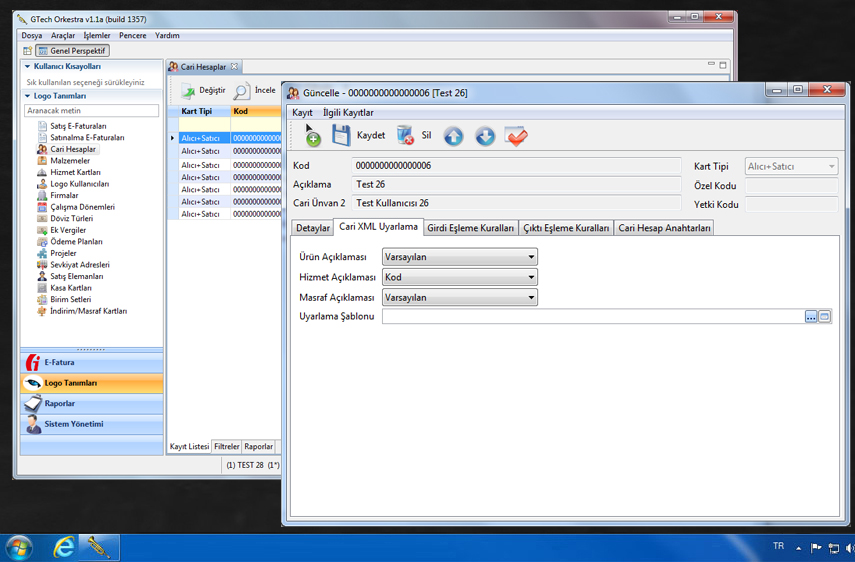Open the E-Fatura navigation section

pos(92,362)
